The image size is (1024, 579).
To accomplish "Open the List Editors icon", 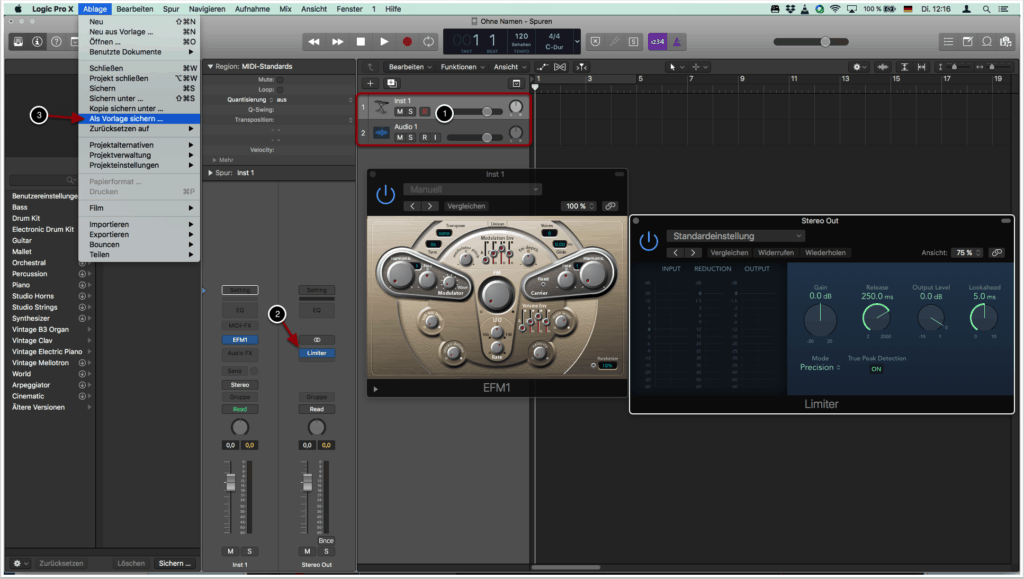I will pyautogui.click(x=949, y=42).
